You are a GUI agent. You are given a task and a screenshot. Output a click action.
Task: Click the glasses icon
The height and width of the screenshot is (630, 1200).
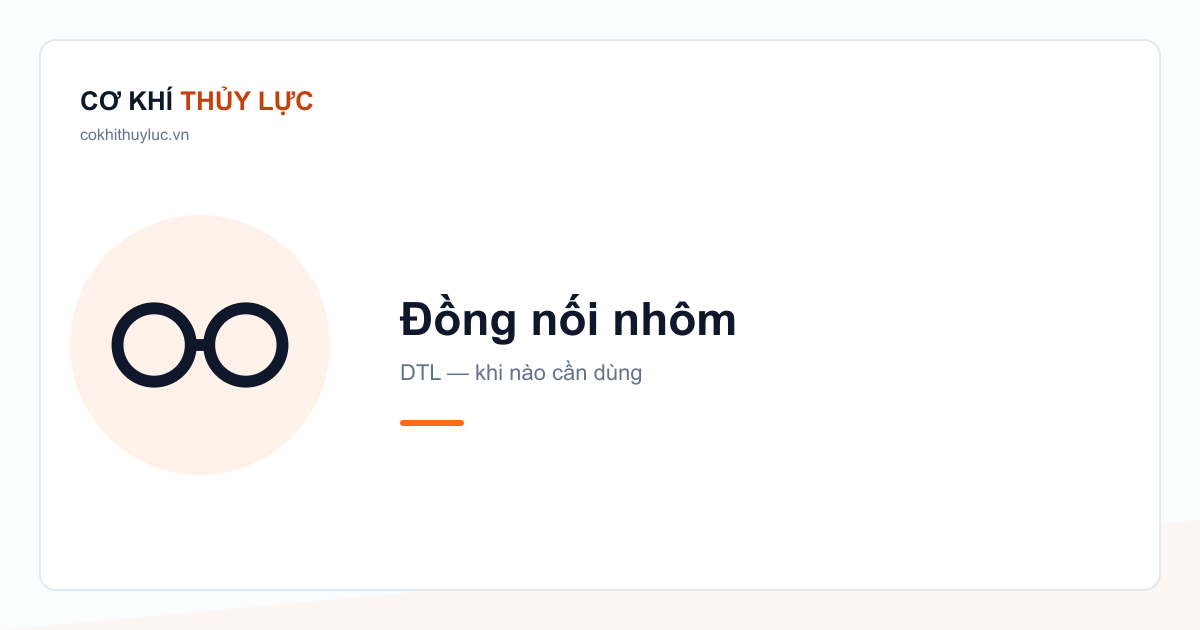200,345
